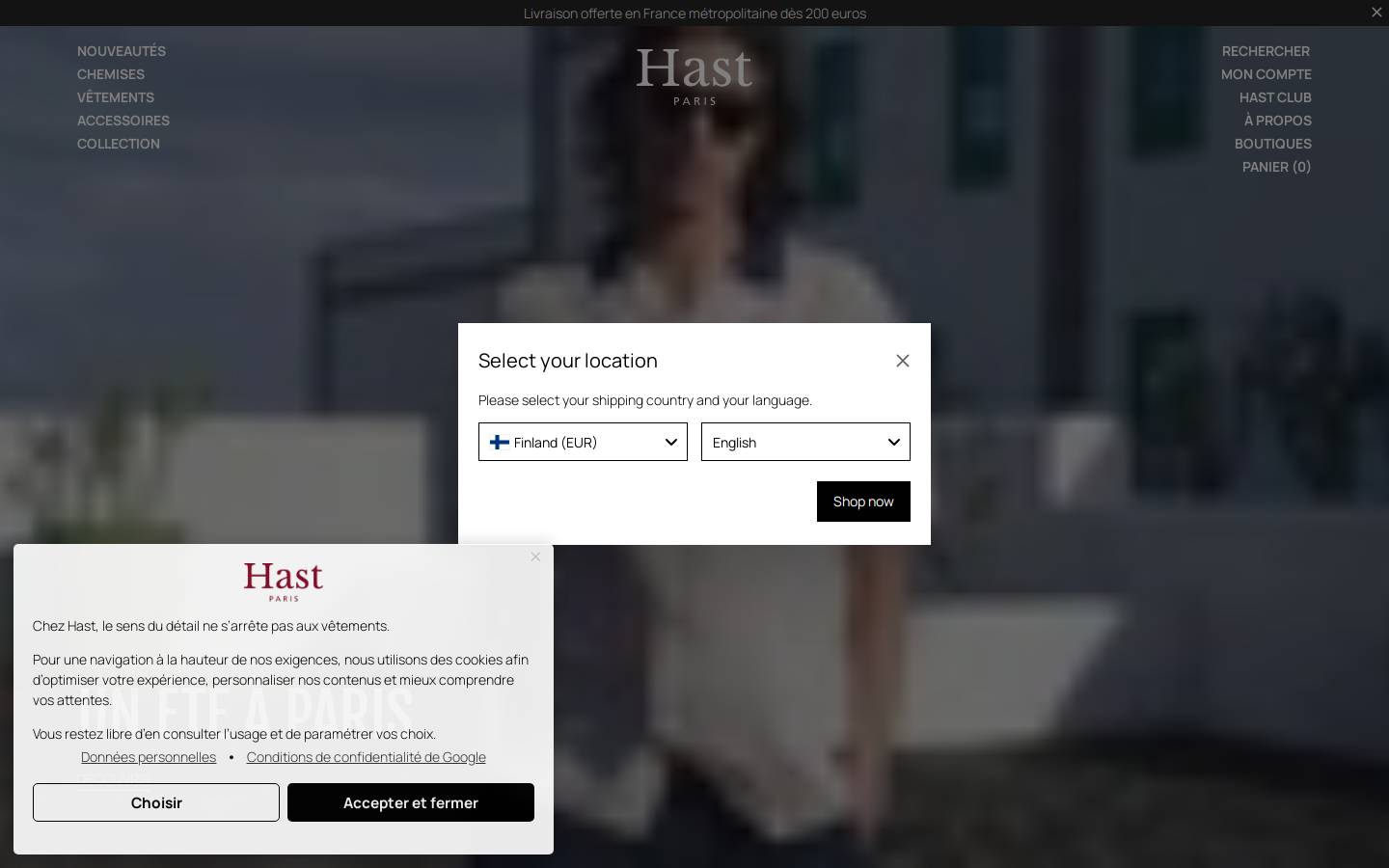Close the Select your location dialog
Viewport: 1389px width, 868px height.
903,361
